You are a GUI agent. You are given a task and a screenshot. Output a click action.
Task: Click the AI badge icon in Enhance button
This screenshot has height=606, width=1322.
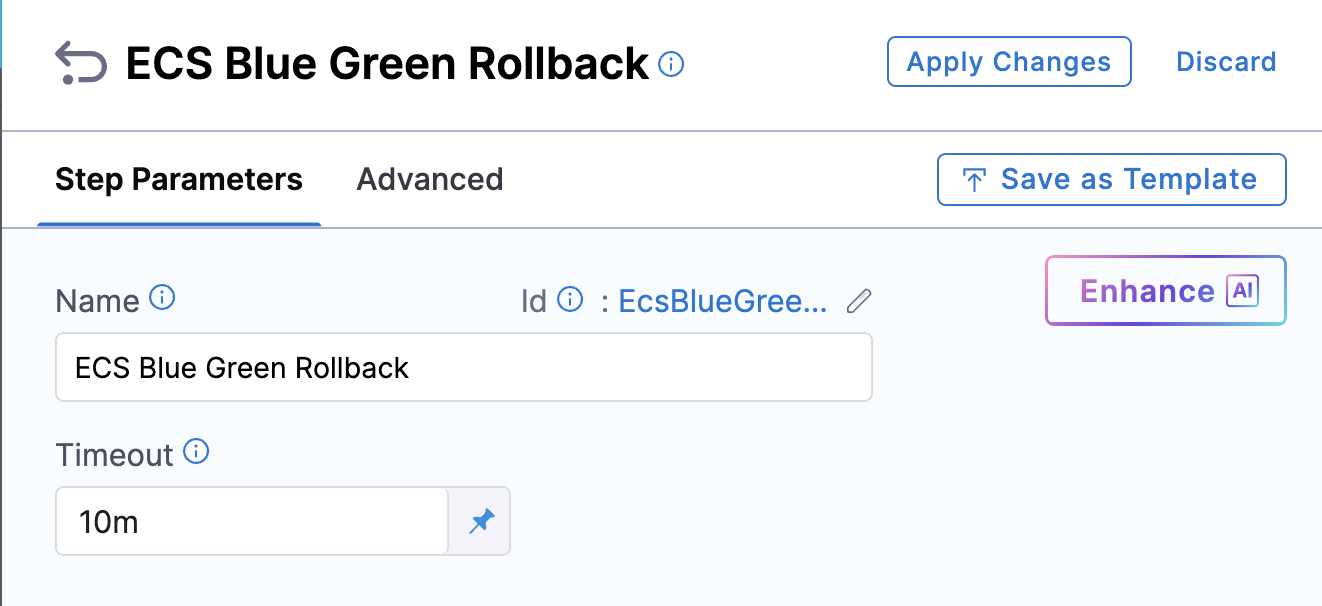[x=1243, y=291]
